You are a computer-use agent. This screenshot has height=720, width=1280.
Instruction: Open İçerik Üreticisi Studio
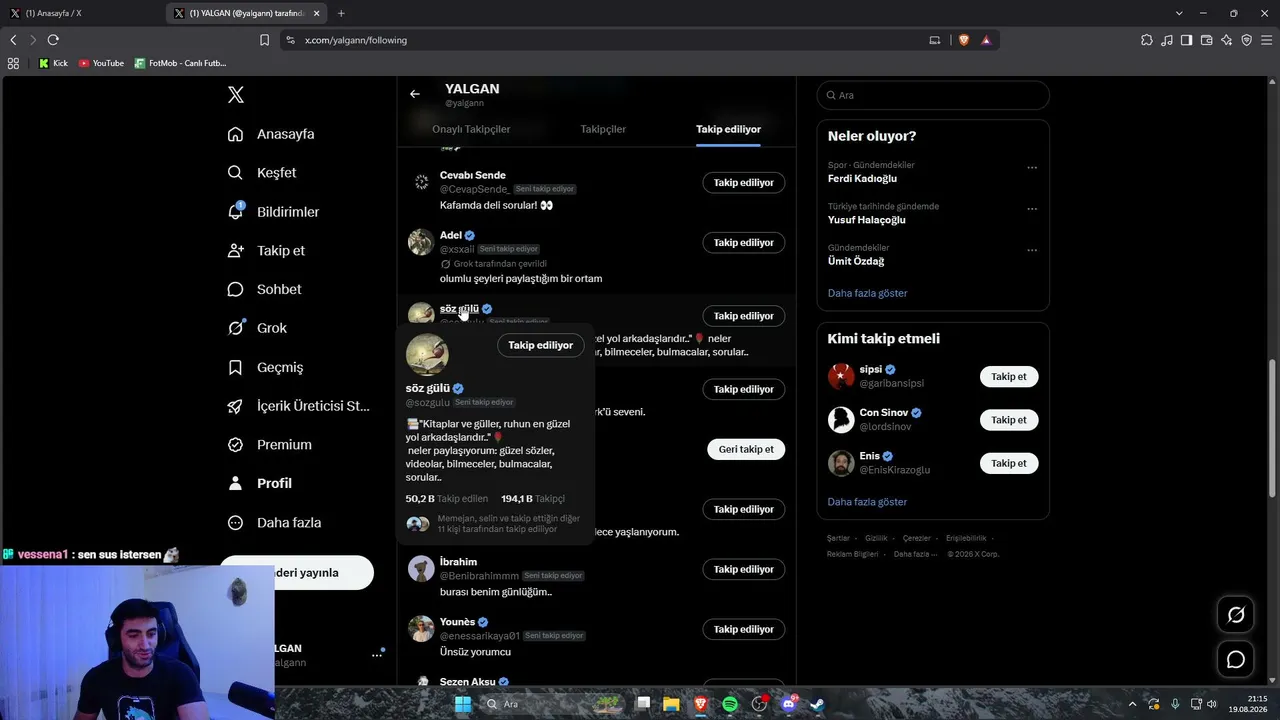[x=299, y=406]
